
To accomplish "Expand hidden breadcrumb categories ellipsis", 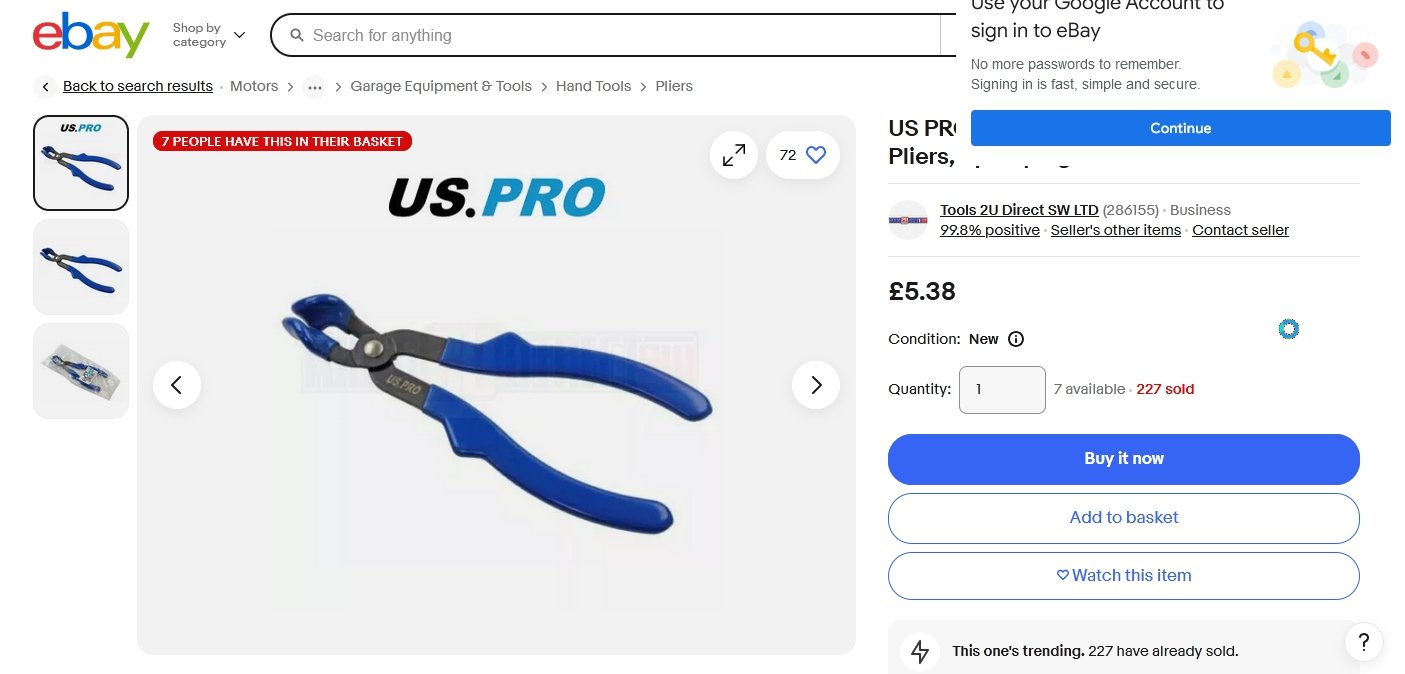I will tap(315, 87).
